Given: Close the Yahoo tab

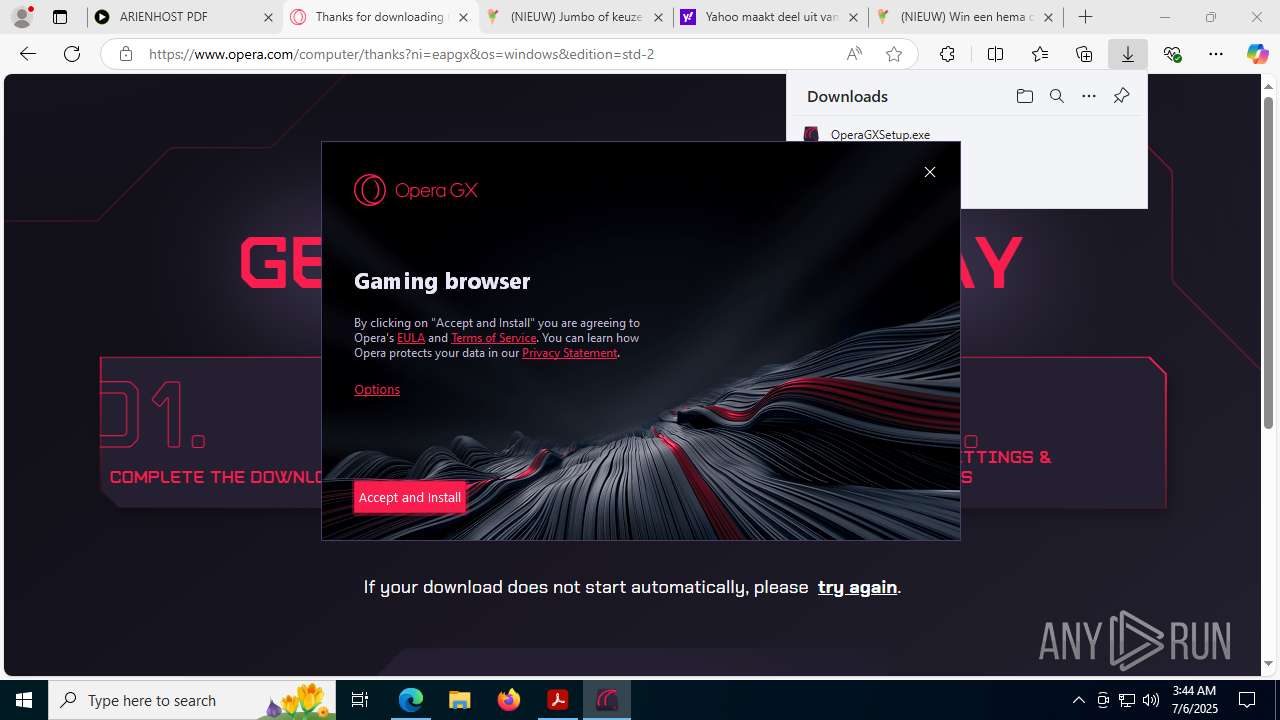Looking at the screenshot, I should pyautogui.click(x=853, y=17).
